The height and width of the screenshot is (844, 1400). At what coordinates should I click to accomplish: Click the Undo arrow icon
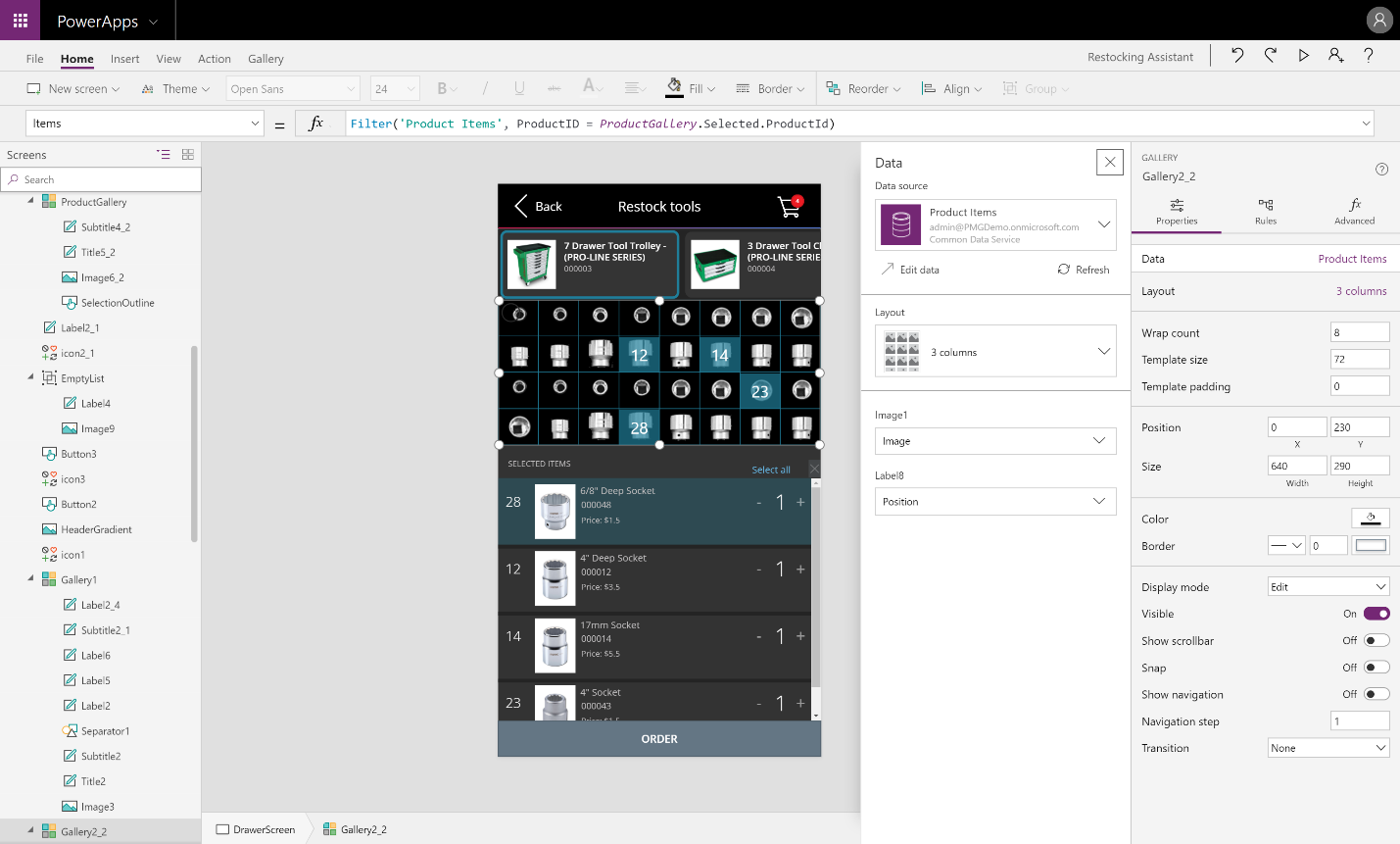tap(1237, 56)
